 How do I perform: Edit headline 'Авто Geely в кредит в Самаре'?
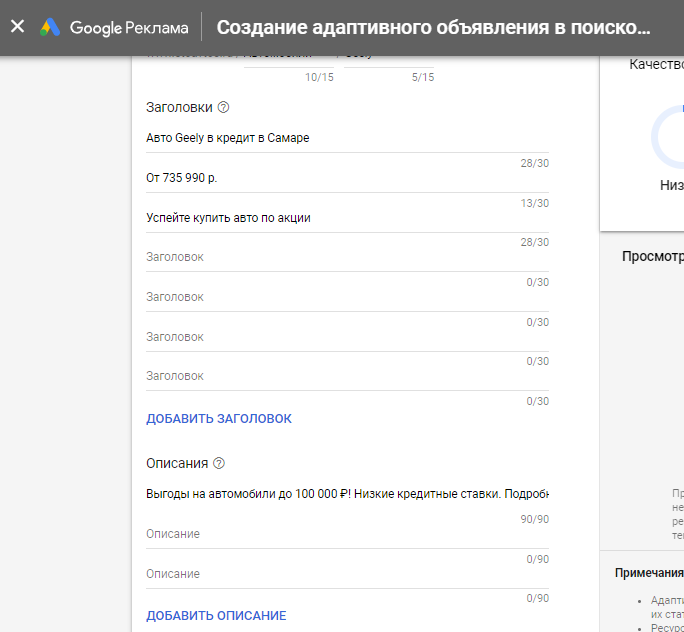coord(347,138)
